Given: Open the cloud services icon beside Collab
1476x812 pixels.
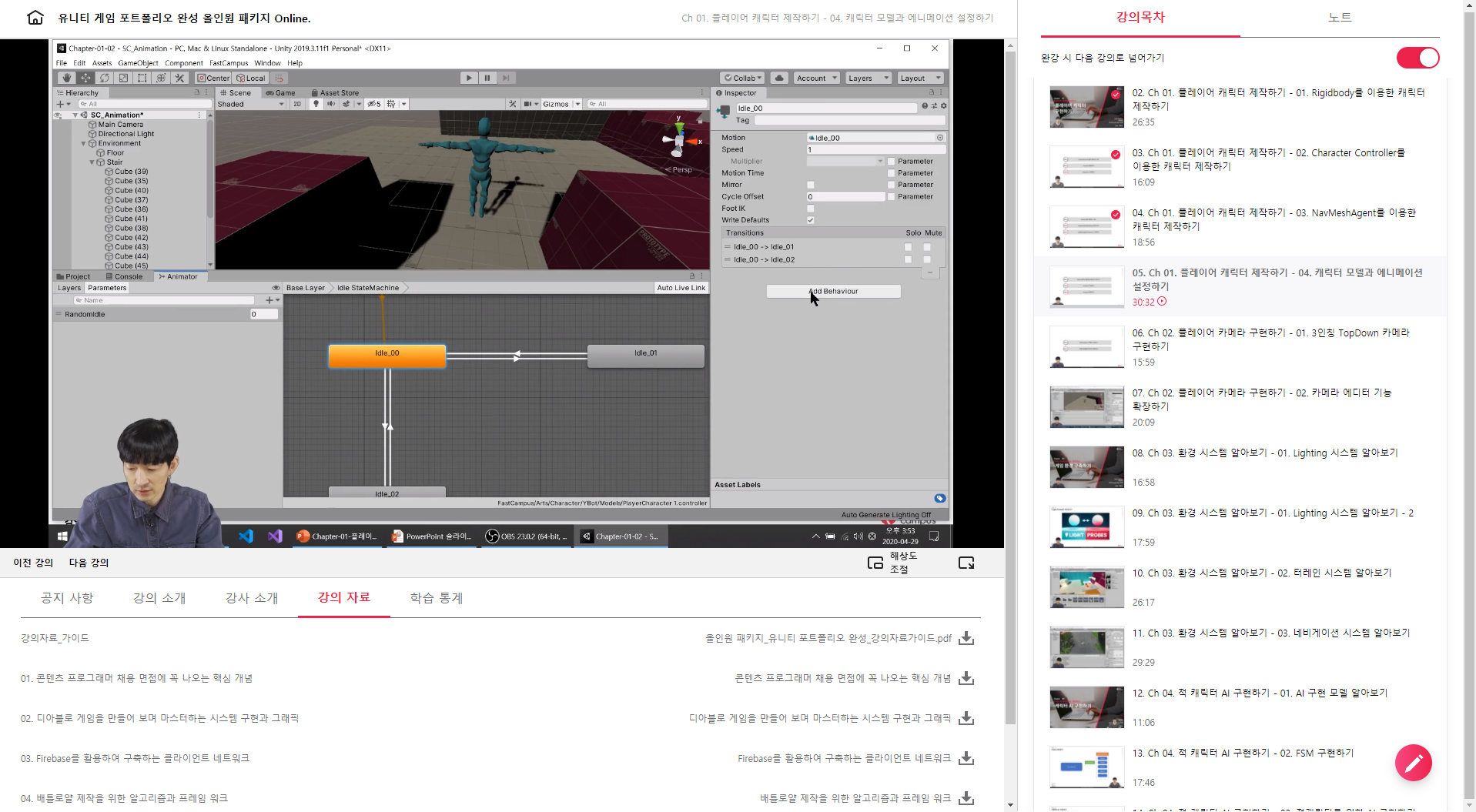Looking at the screenshot, I should [x=779, y=78].
